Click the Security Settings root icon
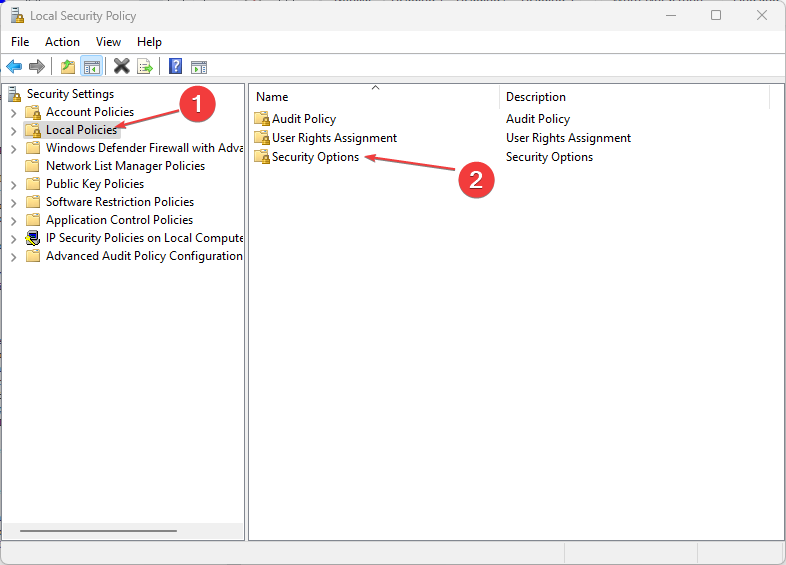This screenshot has width=786, height=565. [15, 94]
